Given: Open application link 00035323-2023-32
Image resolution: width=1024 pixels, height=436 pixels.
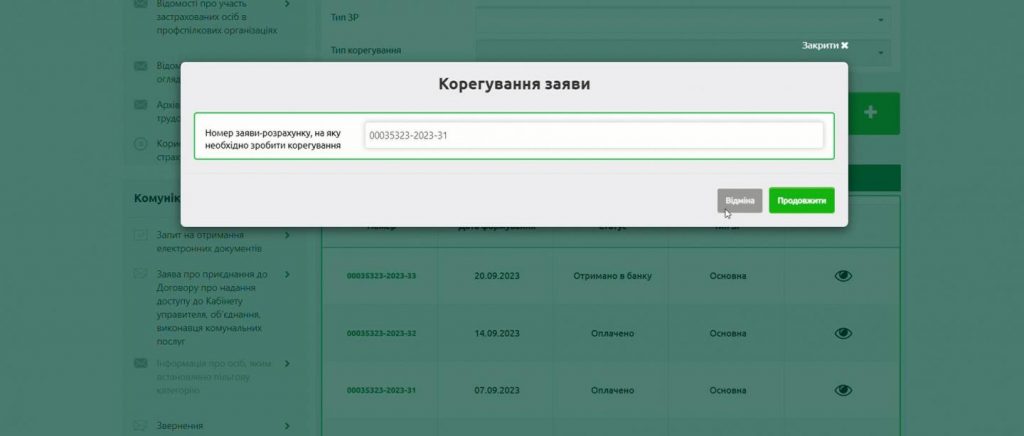Looking at the screenshot, I should 381,333.
